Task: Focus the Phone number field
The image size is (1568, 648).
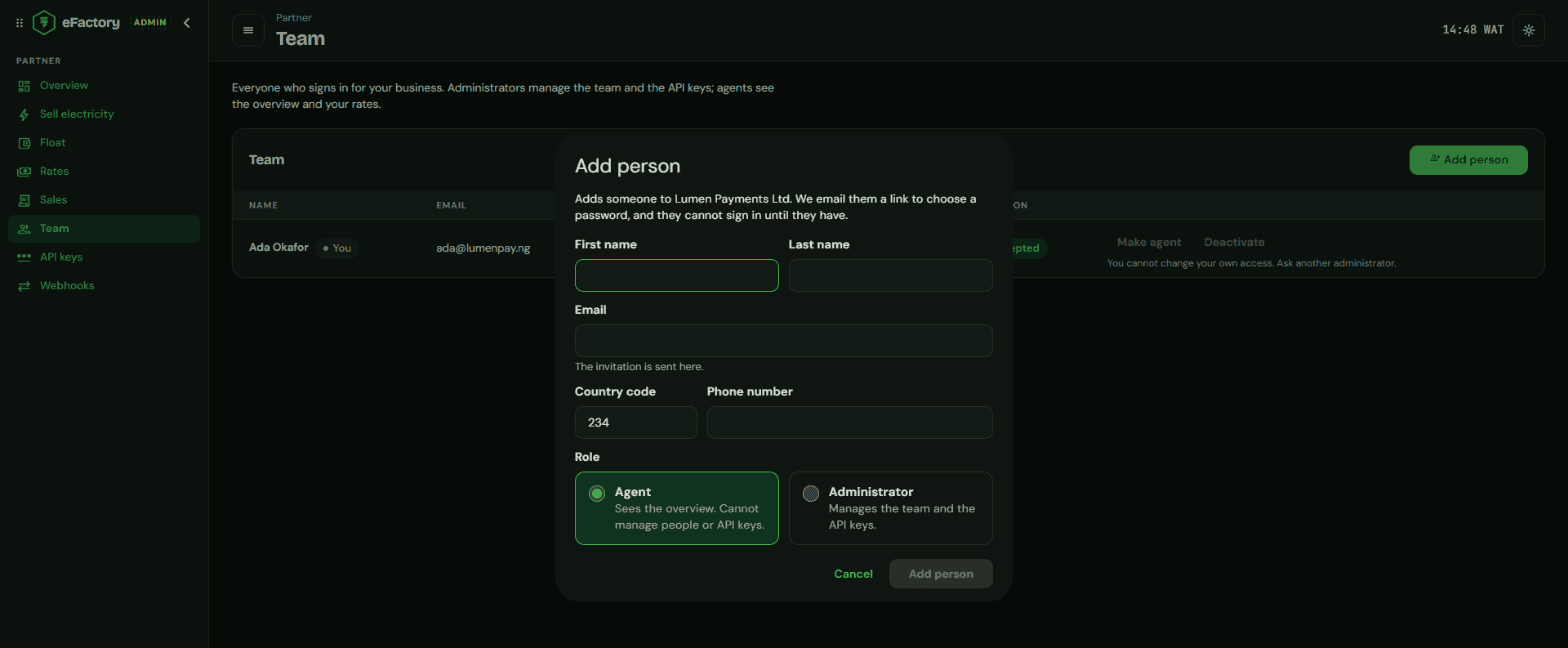Action: 850,423
